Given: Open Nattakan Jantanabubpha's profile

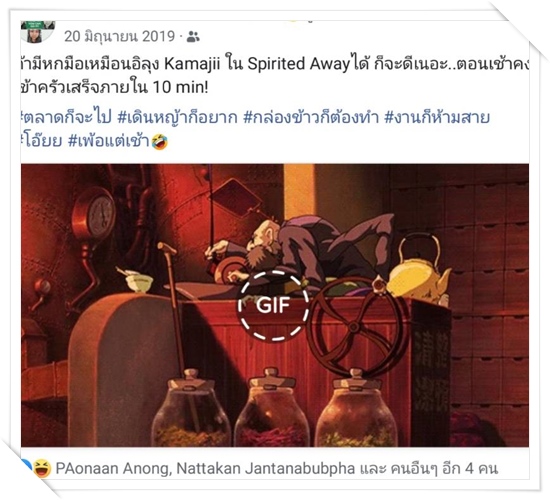Looking at the screenshot, I should [266, 468].
